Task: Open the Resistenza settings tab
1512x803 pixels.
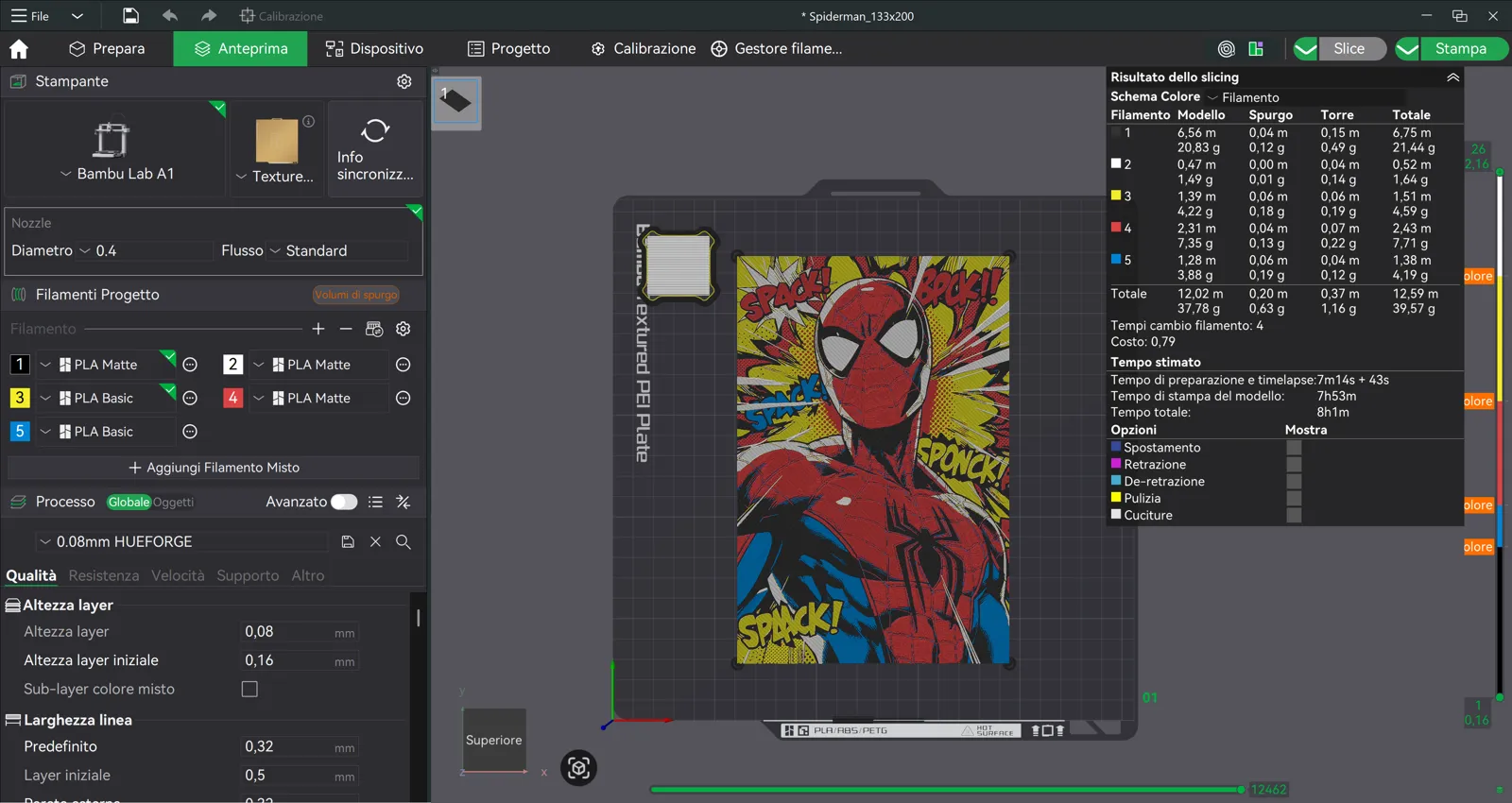Action: [104, 575]
